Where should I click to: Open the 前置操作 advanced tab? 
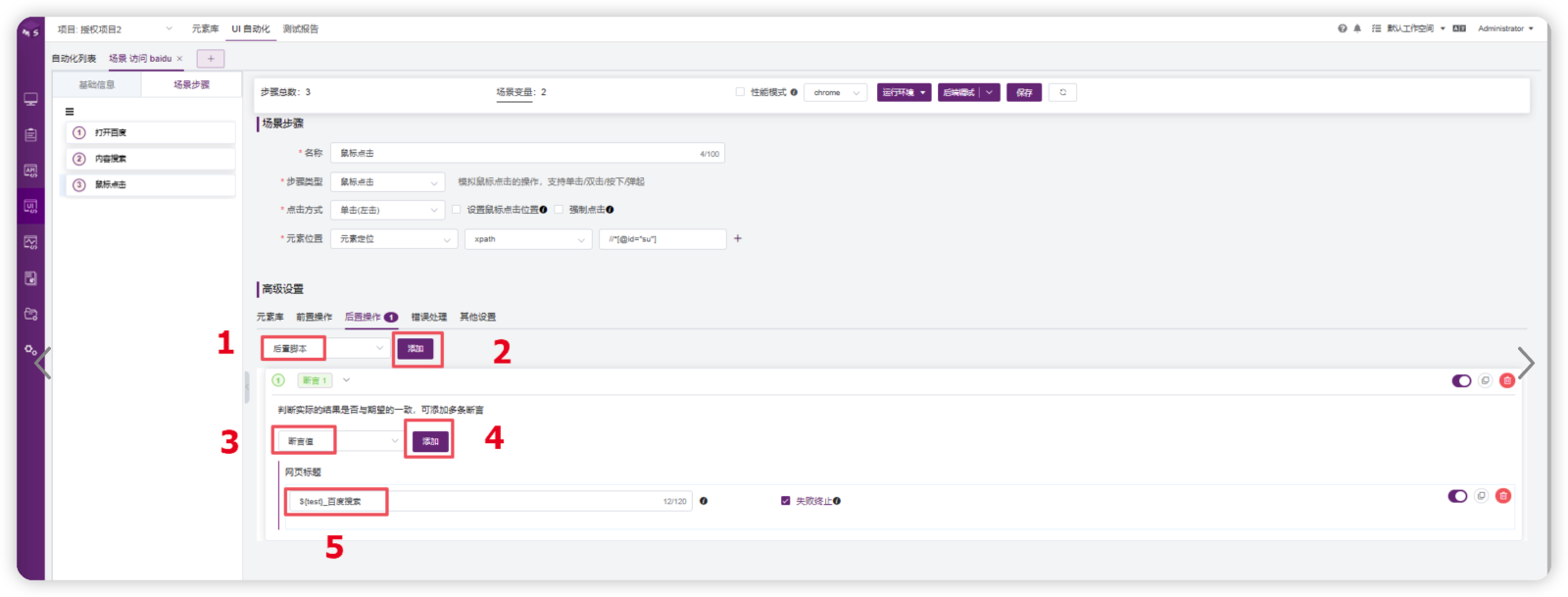[x=315, y=317]
